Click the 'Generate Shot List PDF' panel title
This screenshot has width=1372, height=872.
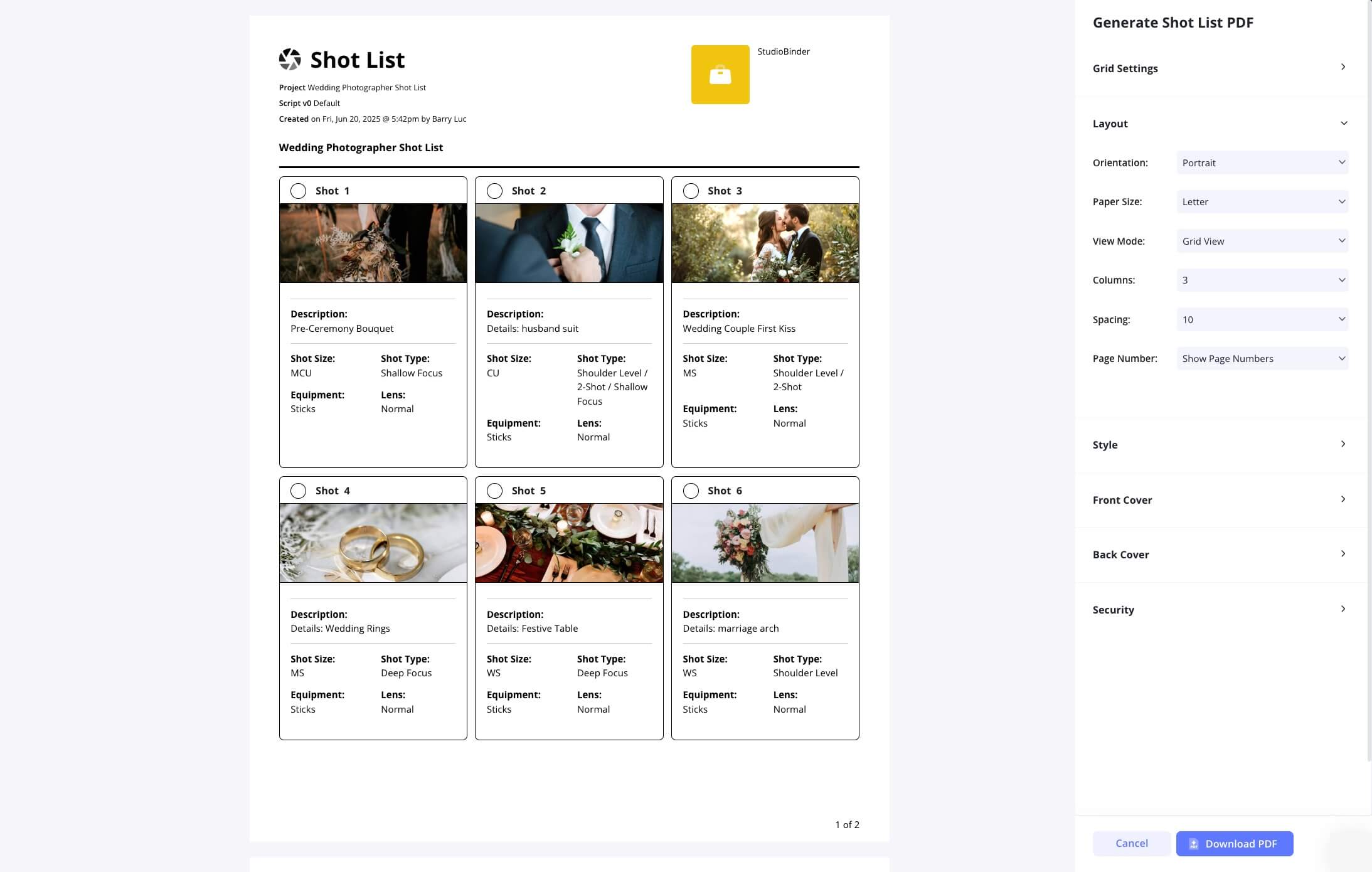point(1173,23)
